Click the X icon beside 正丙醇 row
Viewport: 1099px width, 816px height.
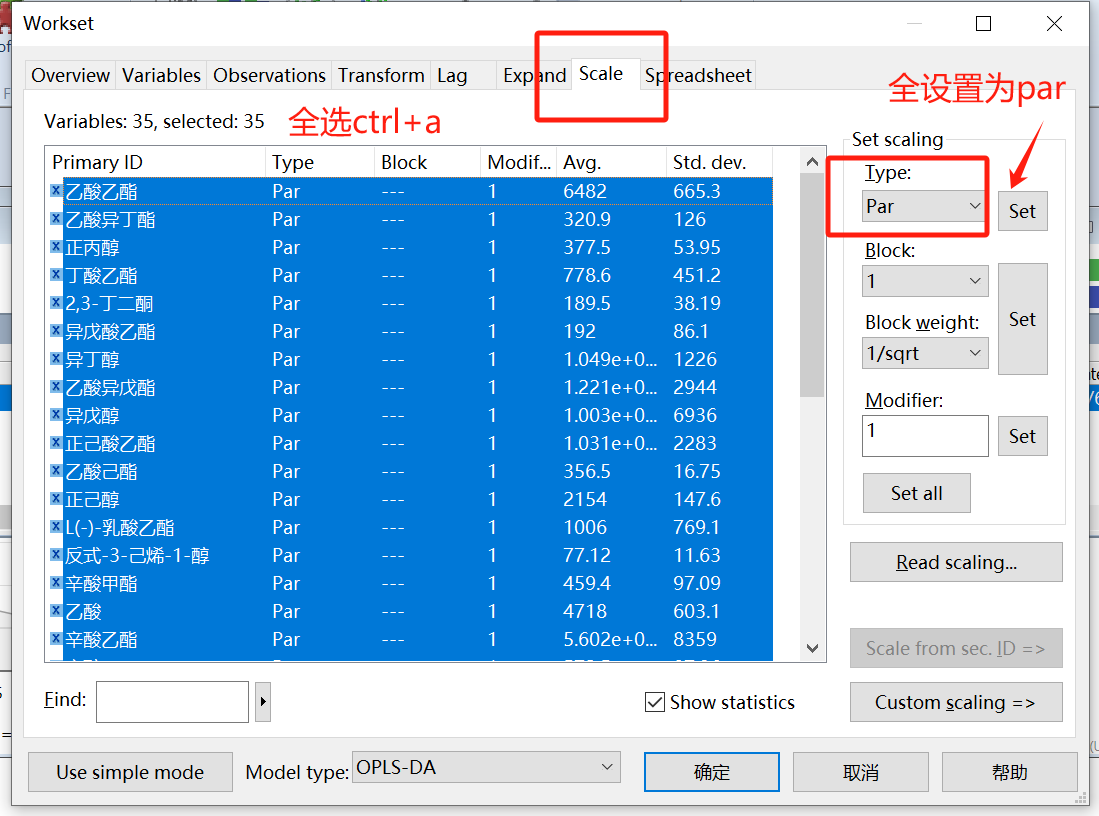(56, 247)
